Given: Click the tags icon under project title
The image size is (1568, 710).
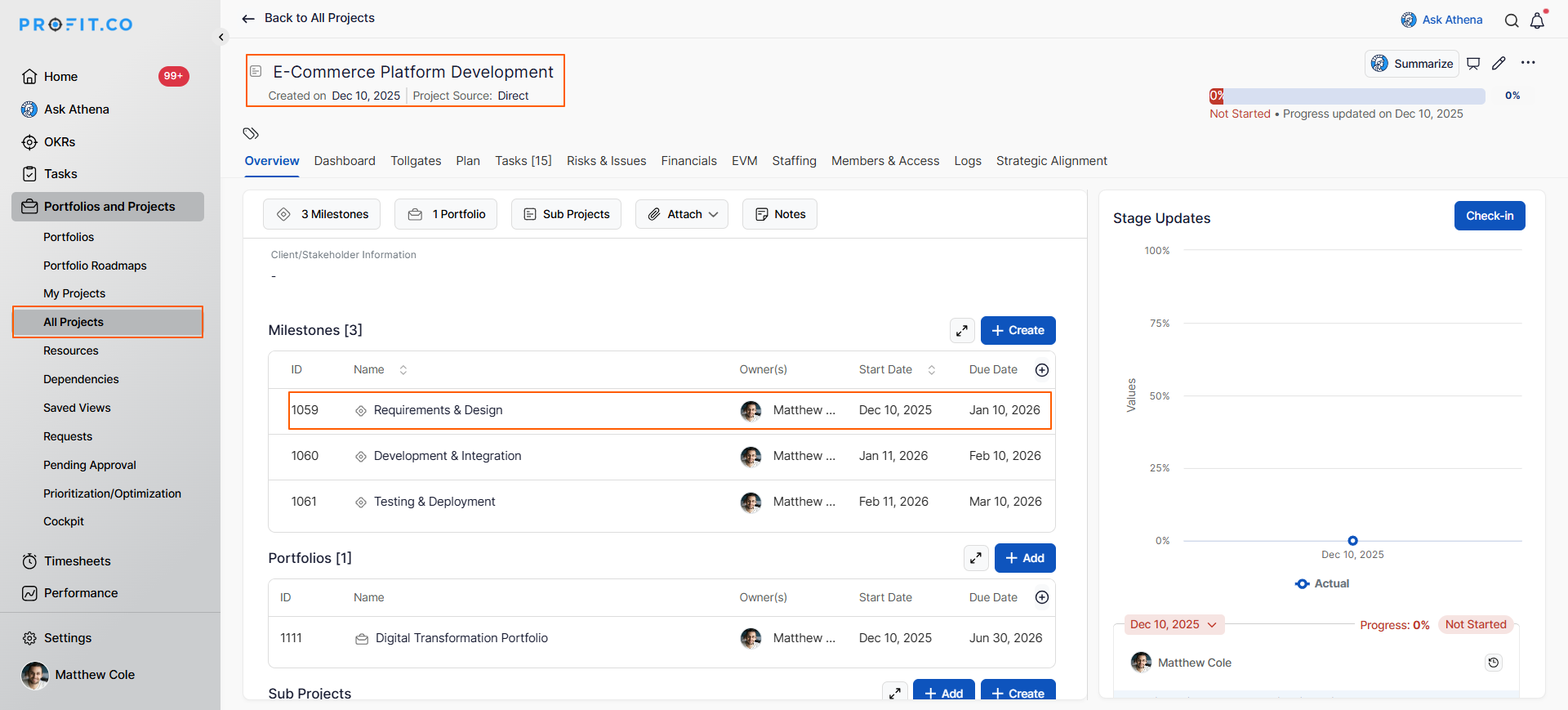Looking at the screenshot, I should (251, 133).
